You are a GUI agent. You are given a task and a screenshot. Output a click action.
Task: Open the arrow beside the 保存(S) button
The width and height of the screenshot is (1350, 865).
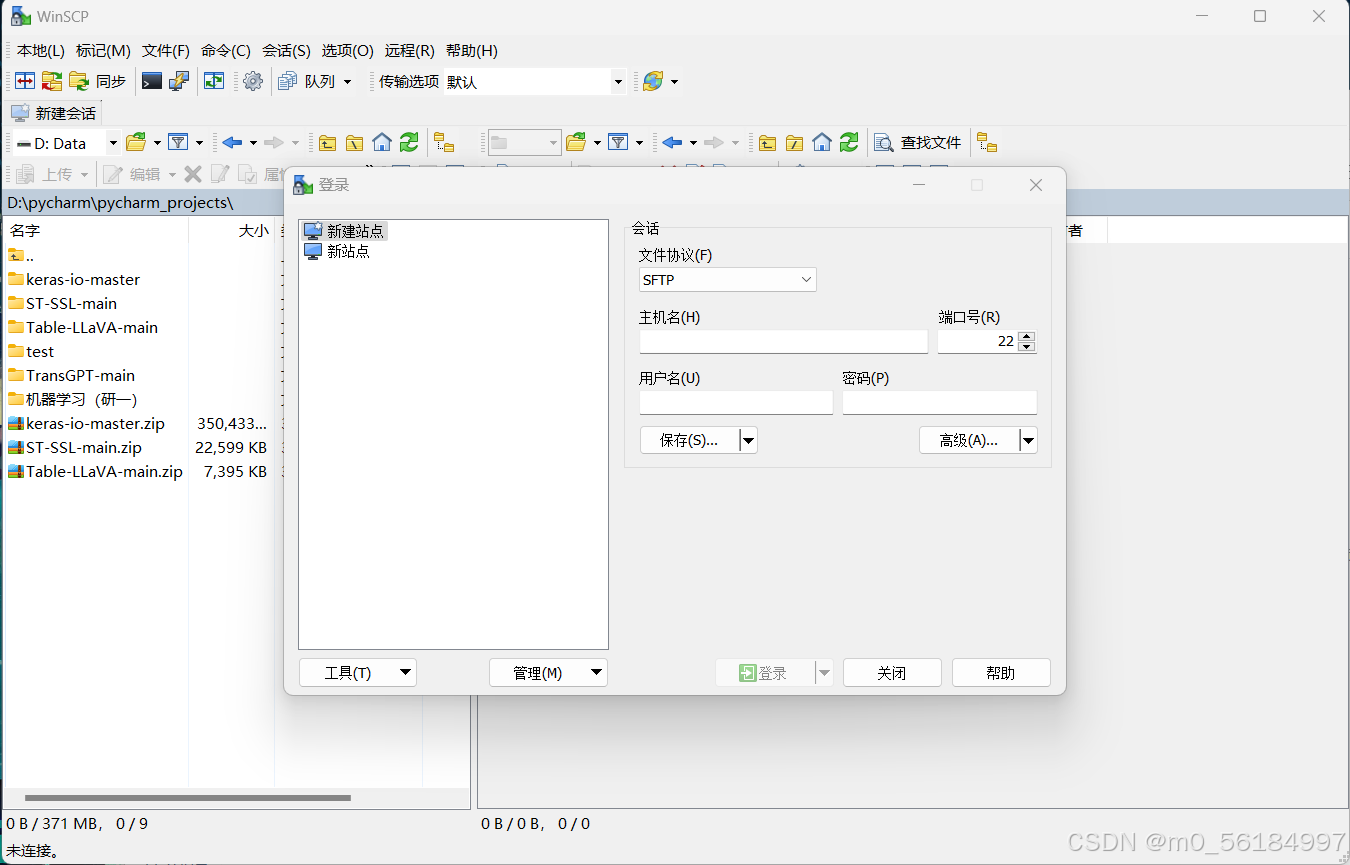[748, 440]
